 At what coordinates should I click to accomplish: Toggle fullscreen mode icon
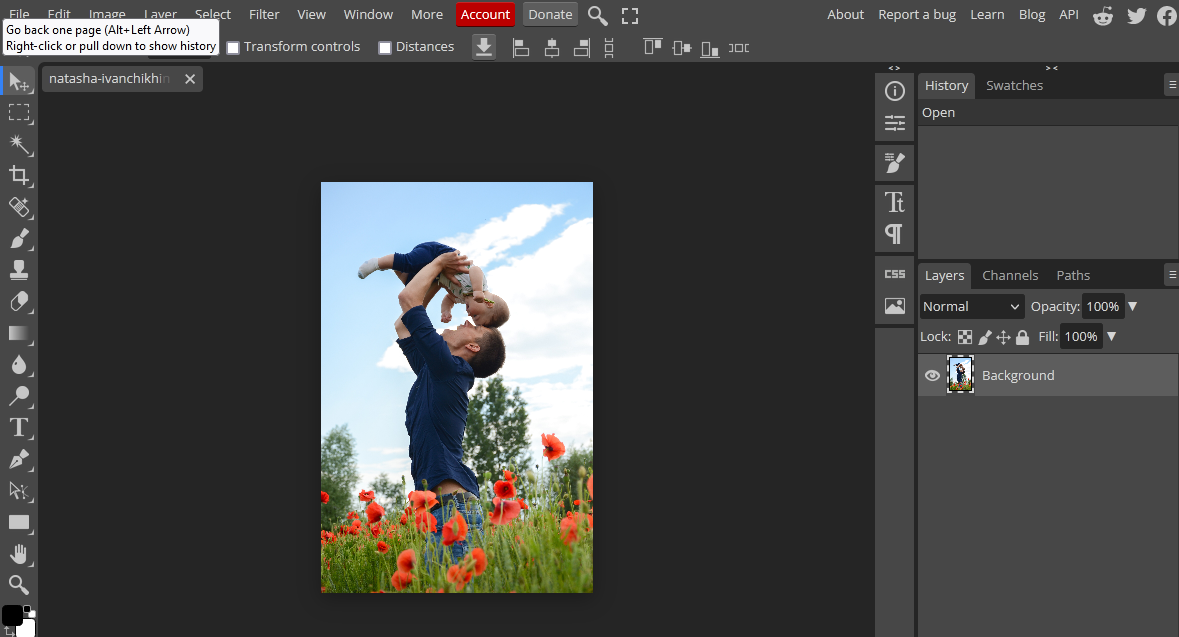point(630,15)
